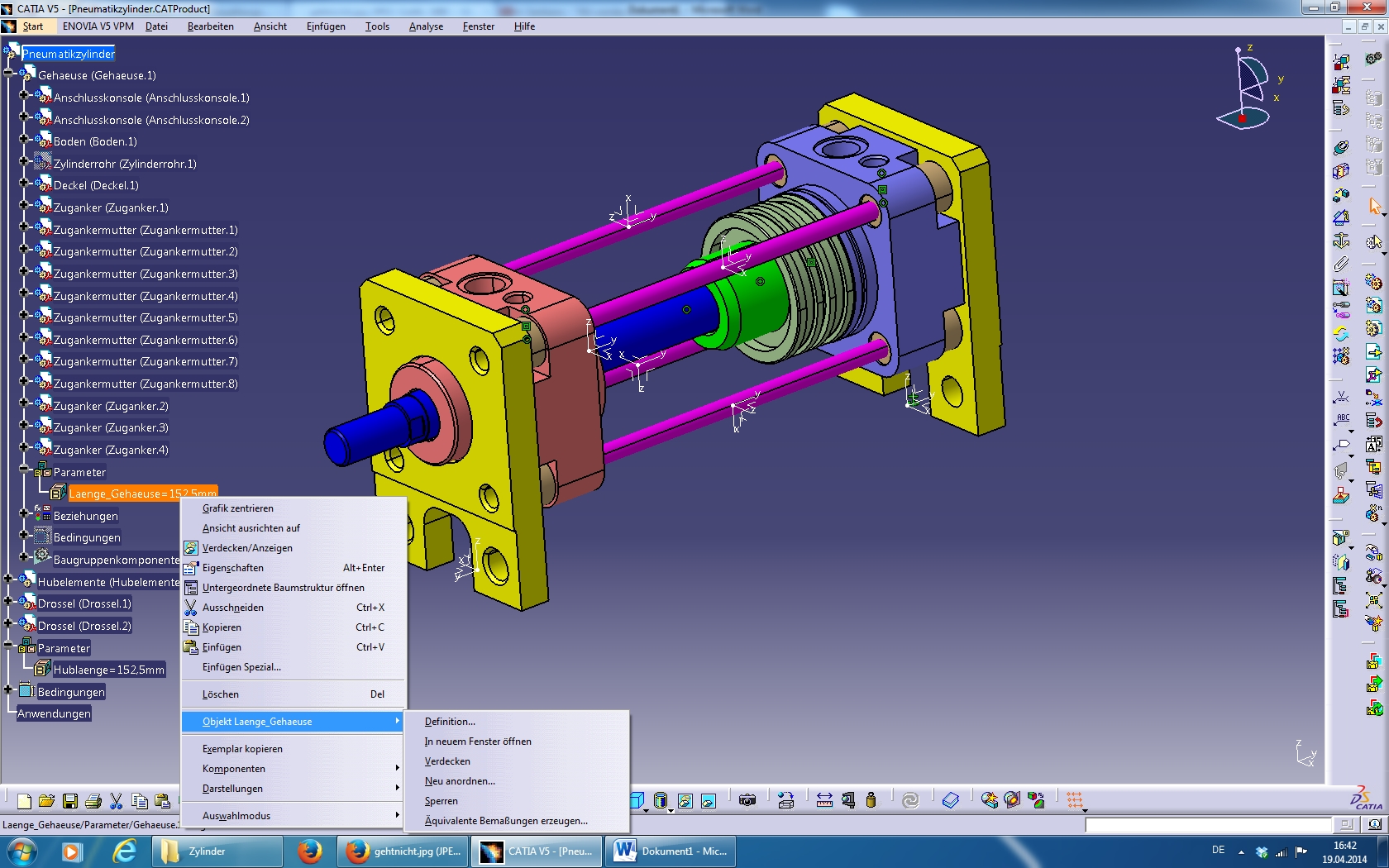
Task: Click the Reuse Pattern icon
Action: click(x=1341, y=356)
